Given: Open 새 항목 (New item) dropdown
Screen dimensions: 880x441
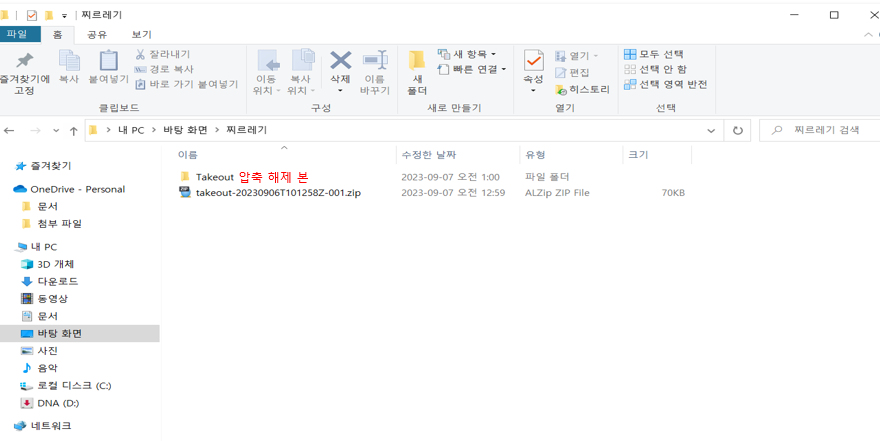Looking at the screenshot, I should [x=467, y=54].
